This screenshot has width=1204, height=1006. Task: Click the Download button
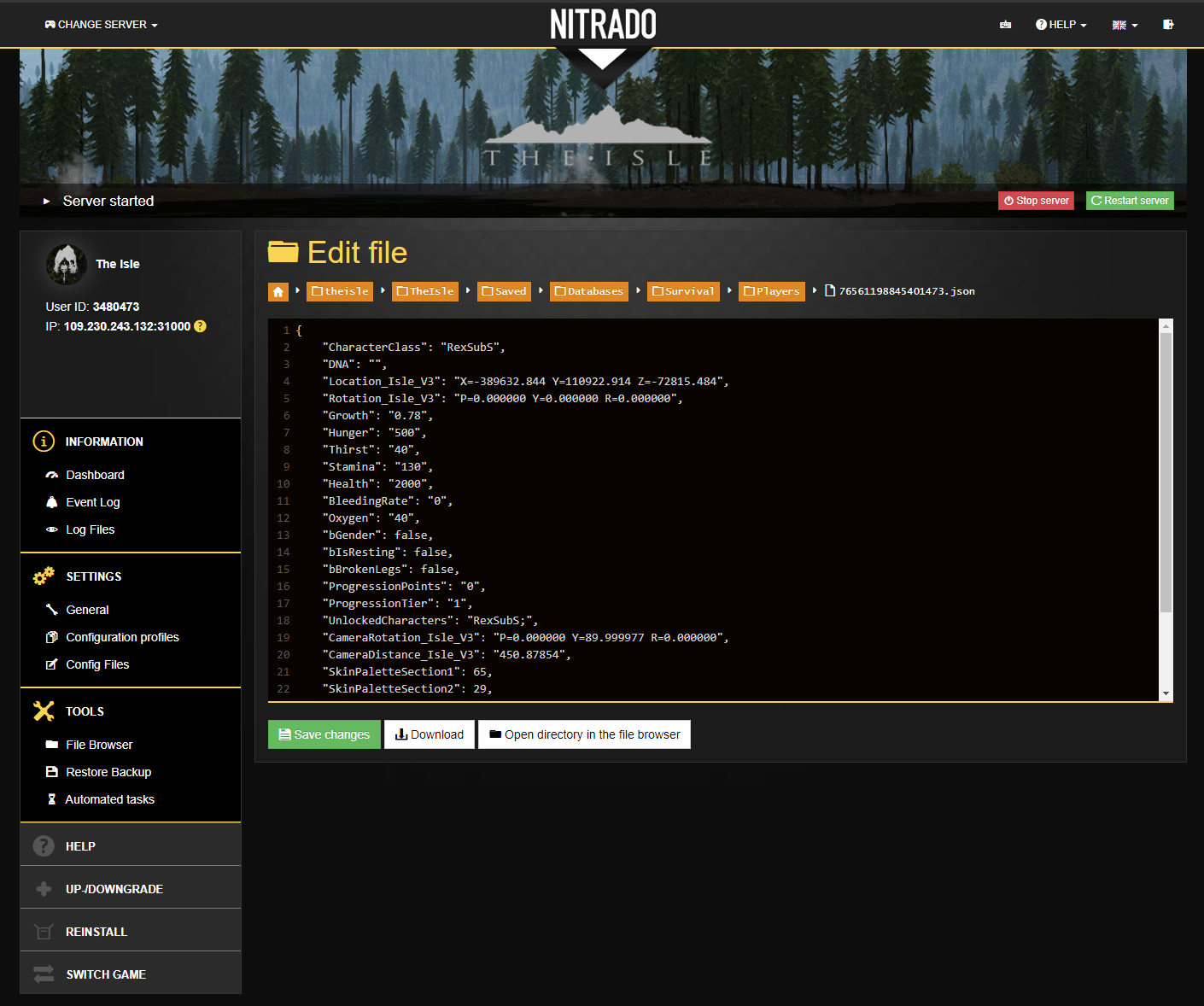tap(430, 734)
